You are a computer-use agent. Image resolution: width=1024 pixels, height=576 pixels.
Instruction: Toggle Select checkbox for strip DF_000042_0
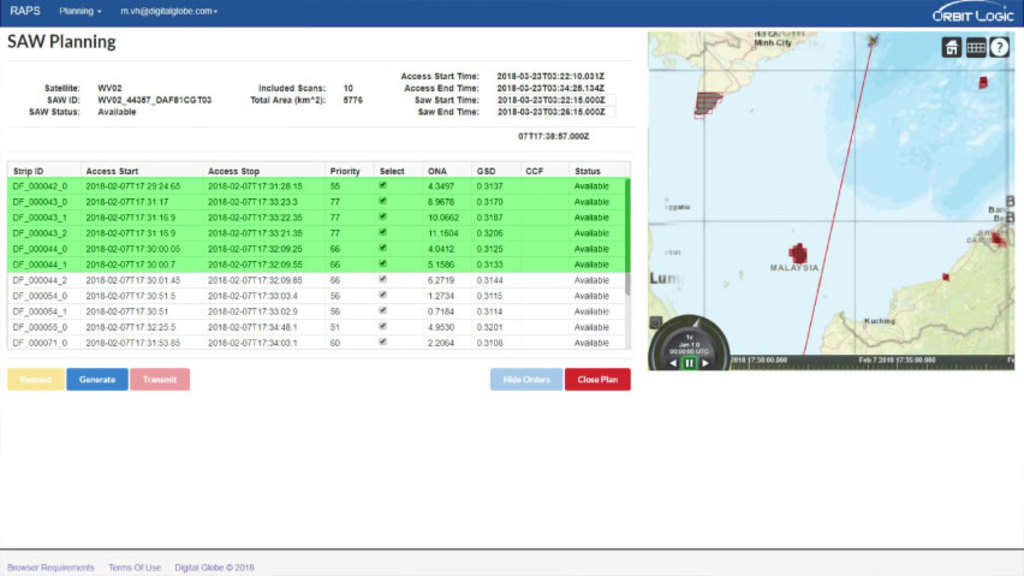[x=383, y=185]
